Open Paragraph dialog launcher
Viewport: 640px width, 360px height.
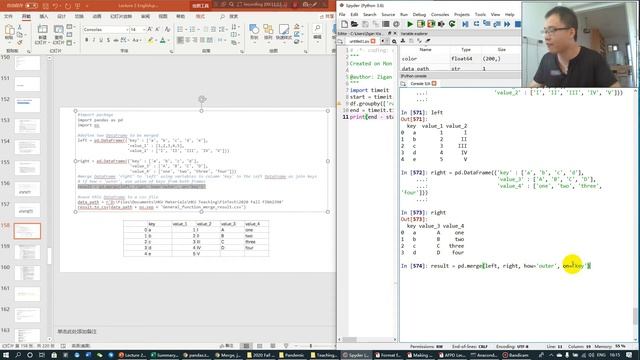tap(242, 51)
